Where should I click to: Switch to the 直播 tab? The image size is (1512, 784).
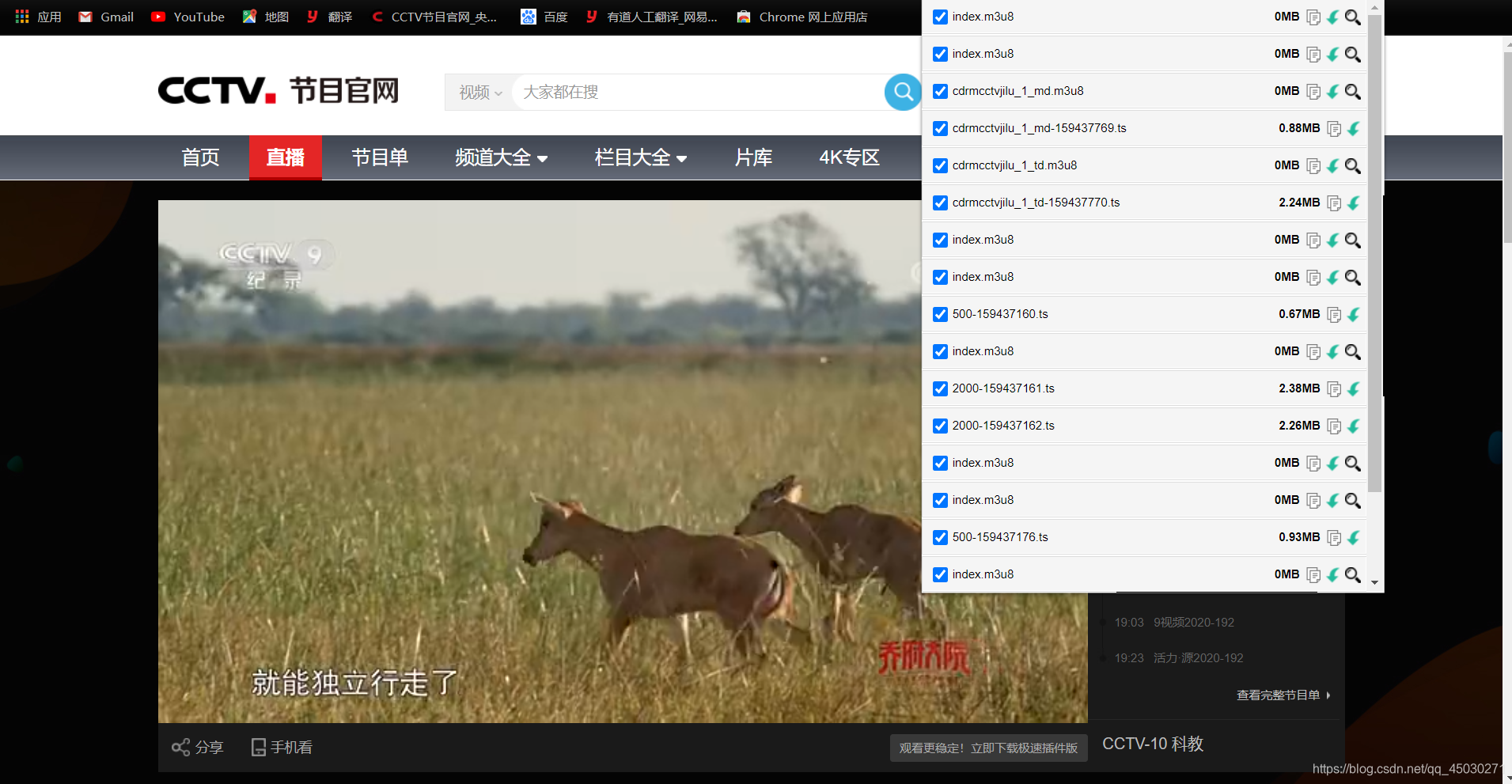(286, 157)
